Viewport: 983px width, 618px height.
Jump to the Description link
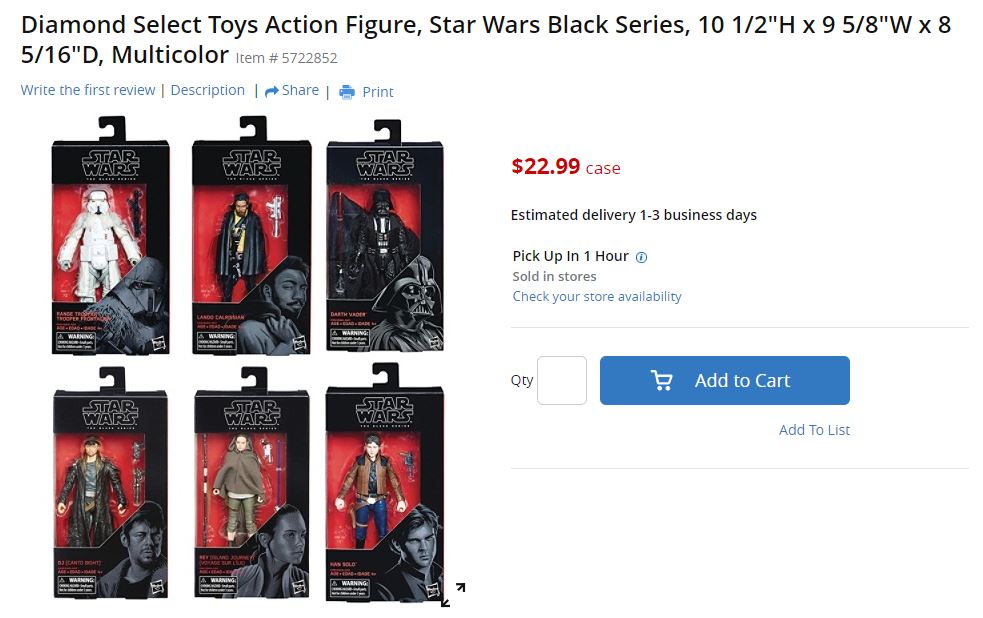click(x=207, y=90)
